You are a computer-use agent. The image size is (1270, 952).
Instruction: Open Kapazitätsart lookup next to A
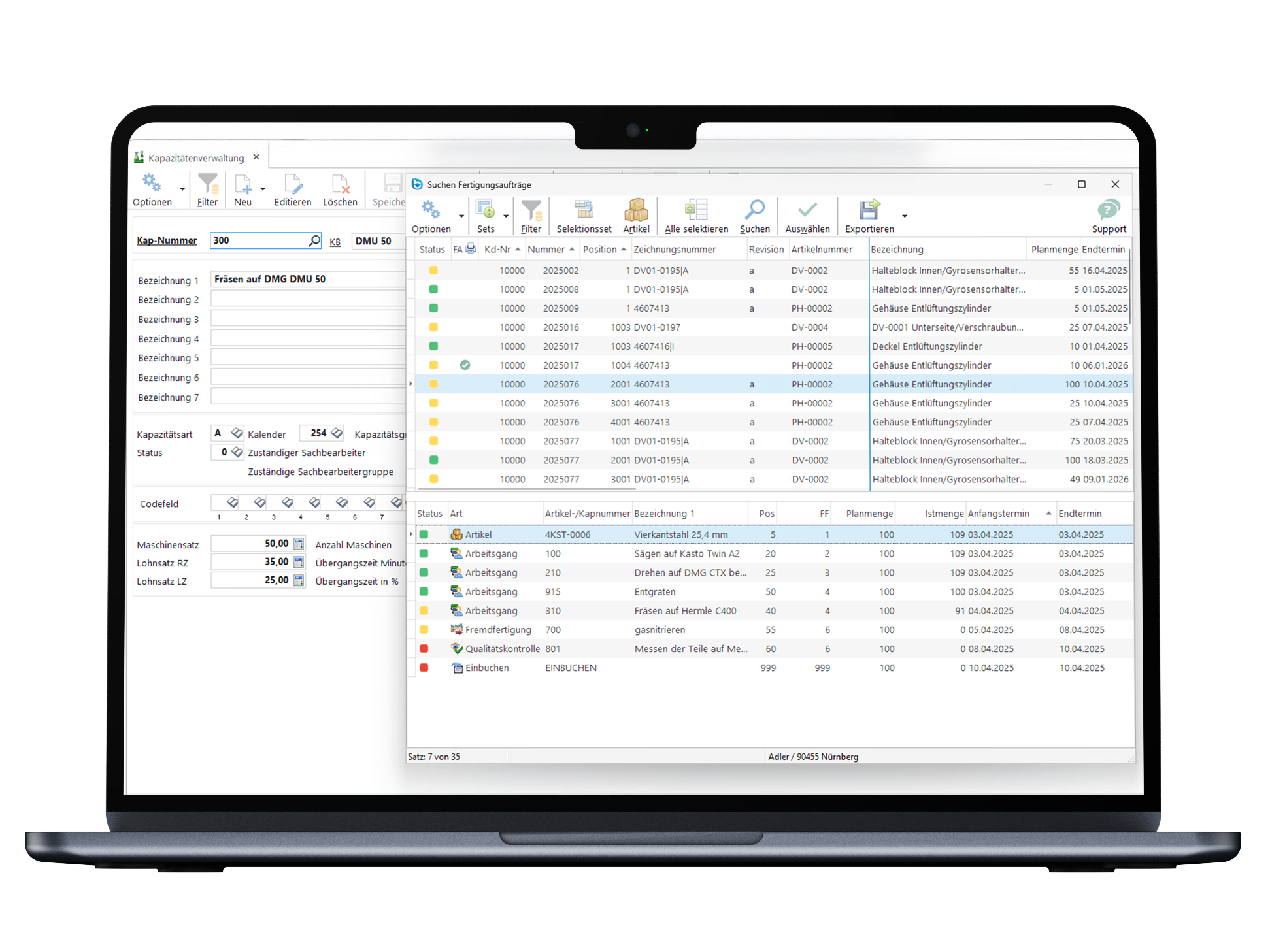pos(237,433)
